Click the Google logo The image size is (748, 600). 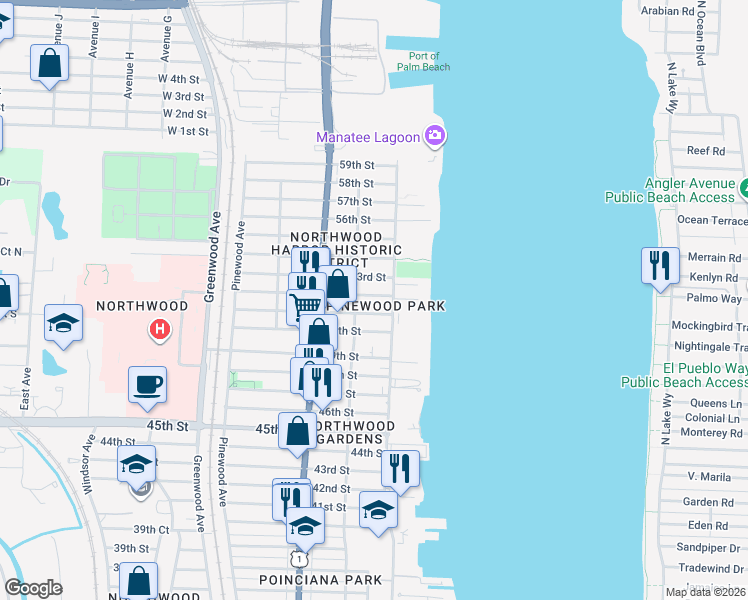[x=33, y=588]
